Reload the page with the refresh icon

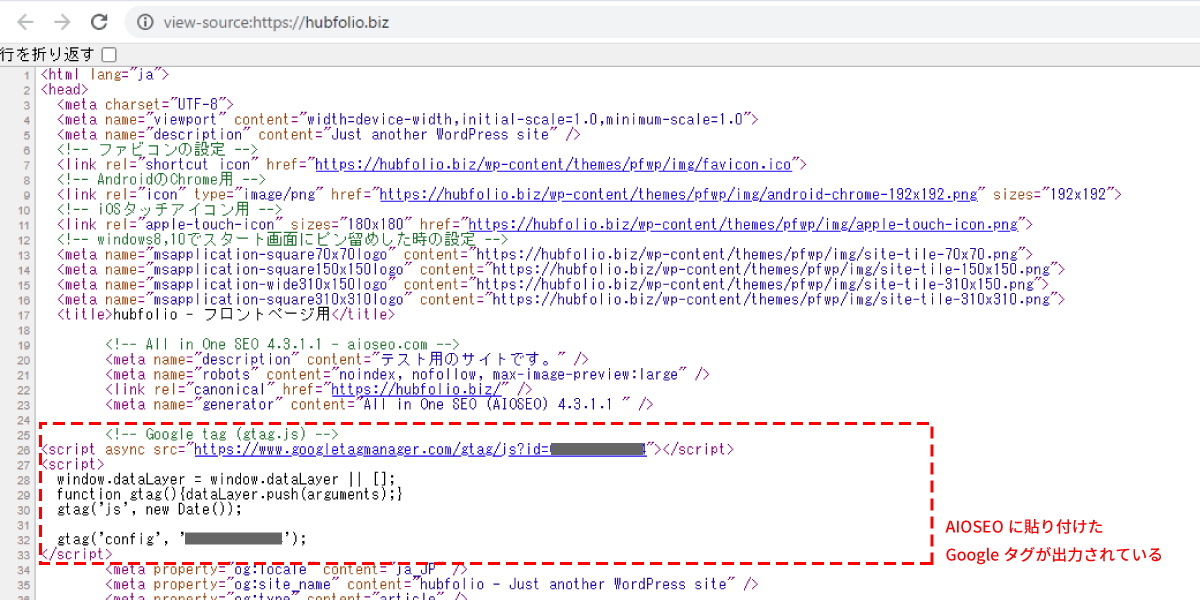(99, 22)
